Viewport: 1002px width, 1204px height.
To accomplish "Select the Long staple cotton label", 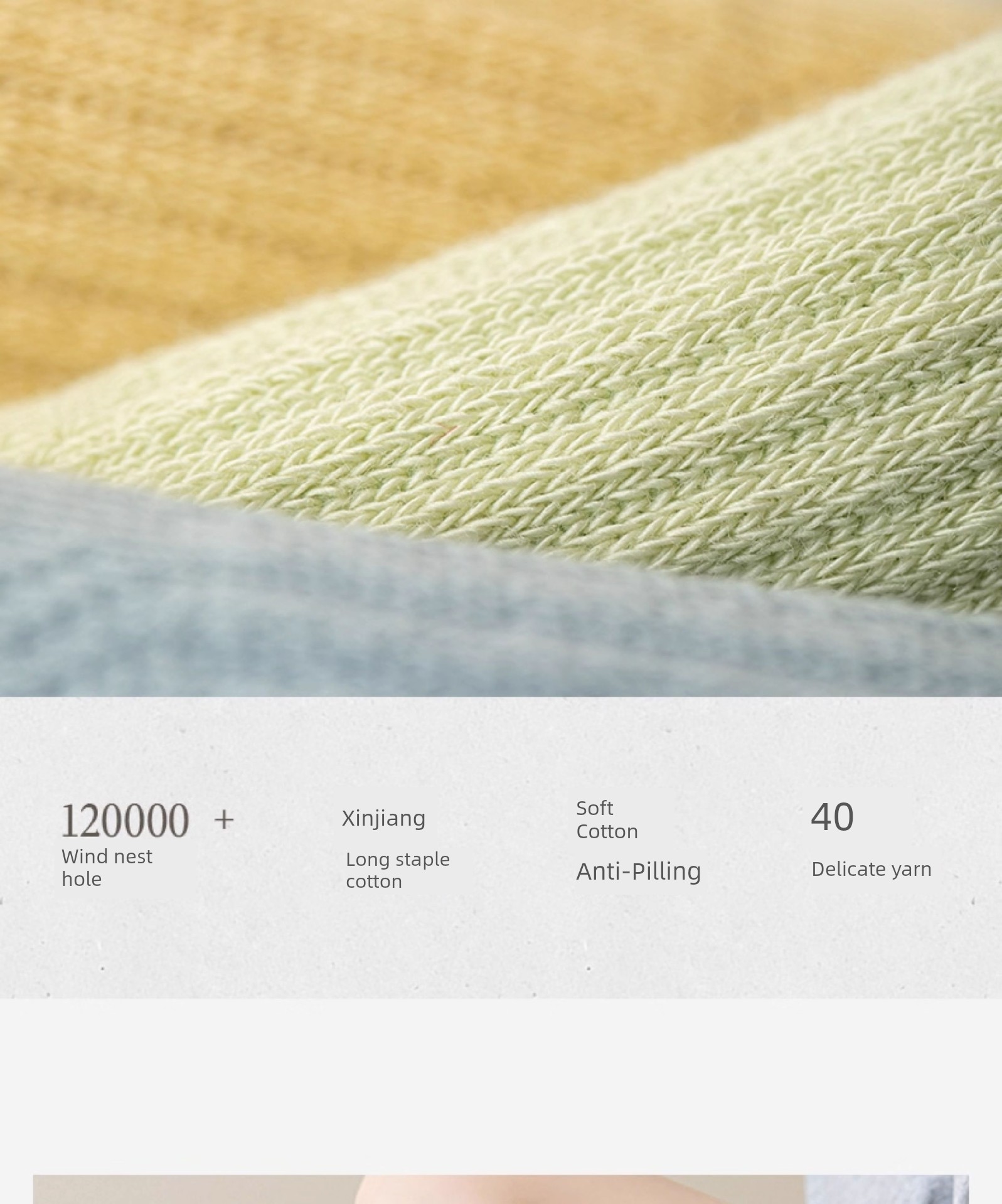I will (x=398, y=870).
